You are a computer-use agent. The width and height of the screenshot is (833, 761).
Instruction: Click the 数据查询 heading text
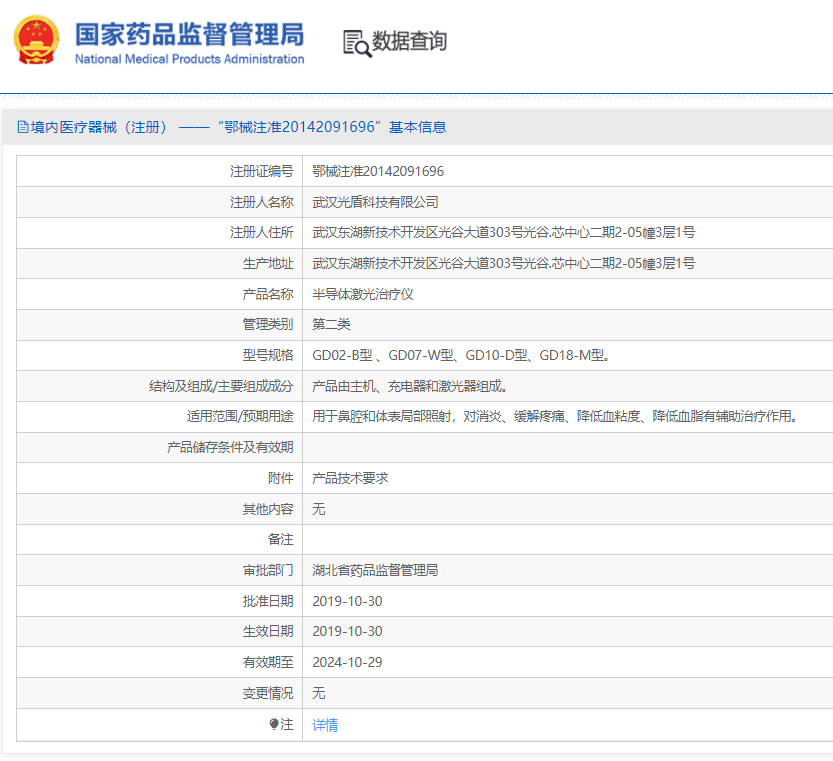409,41
